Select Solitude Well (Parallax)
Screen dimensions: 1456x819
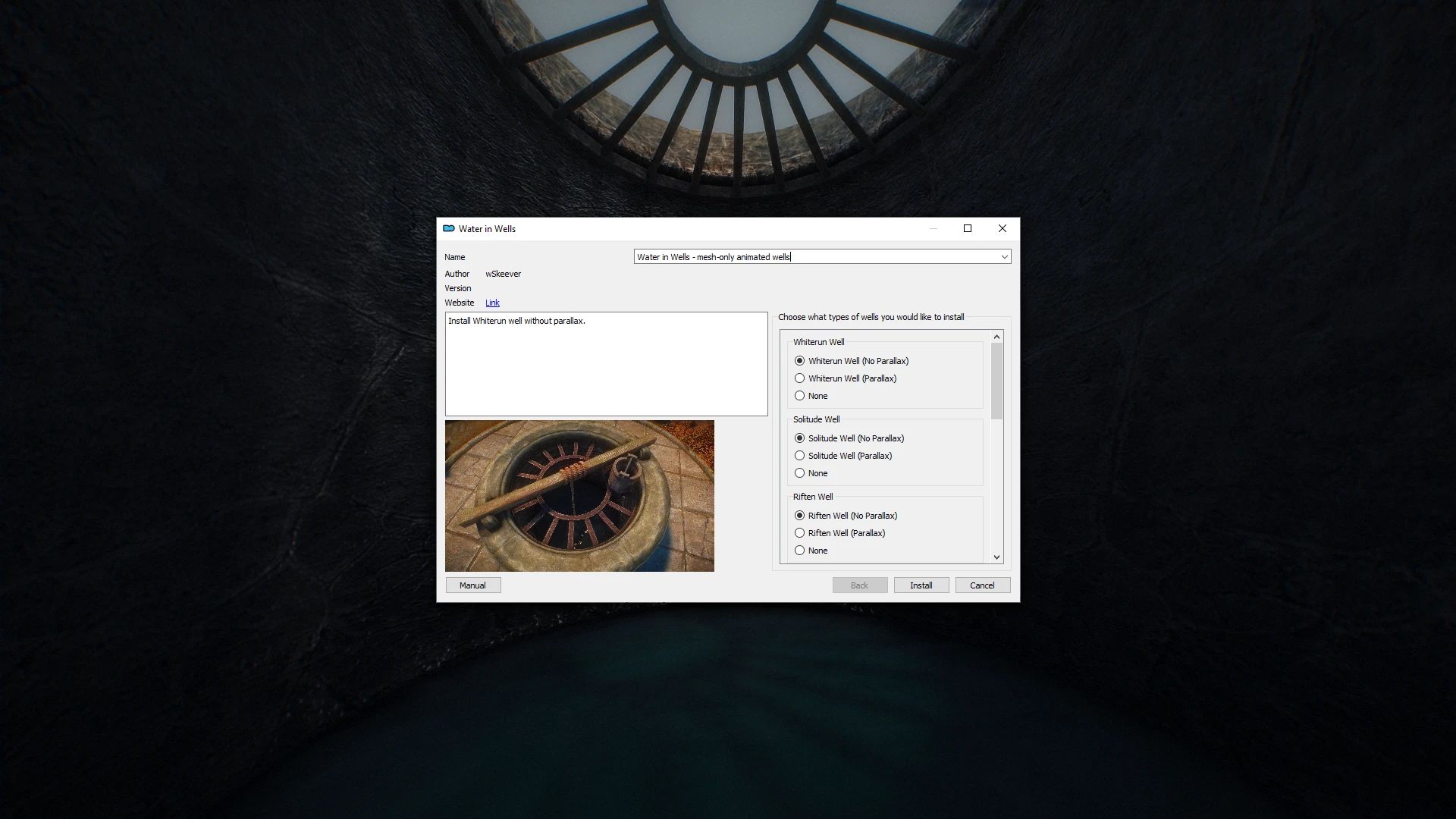[800, 455]
